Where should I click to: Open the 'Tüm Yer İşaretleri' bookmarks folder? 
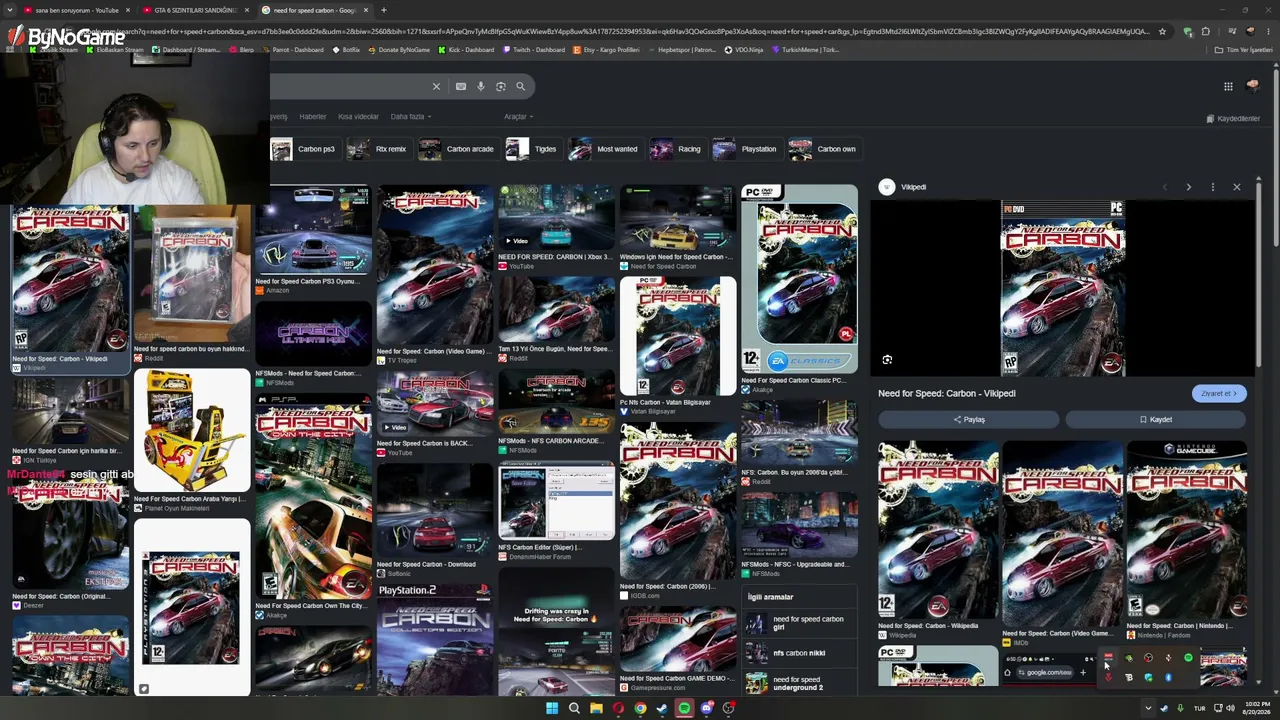click(1243, 50)
